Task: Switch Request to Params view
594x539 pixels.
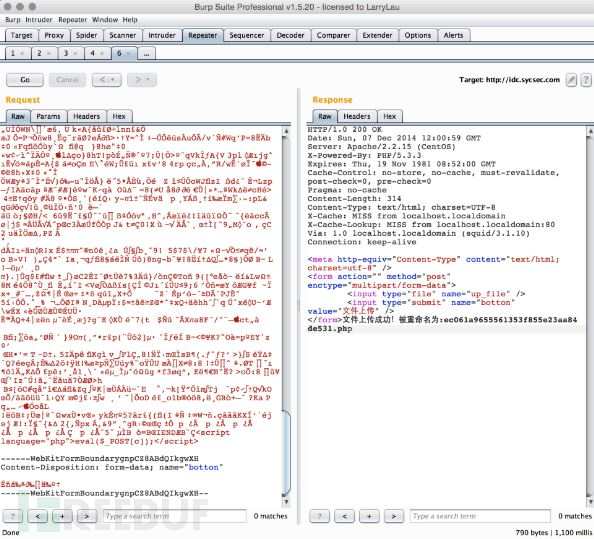Action: point(48,116)
